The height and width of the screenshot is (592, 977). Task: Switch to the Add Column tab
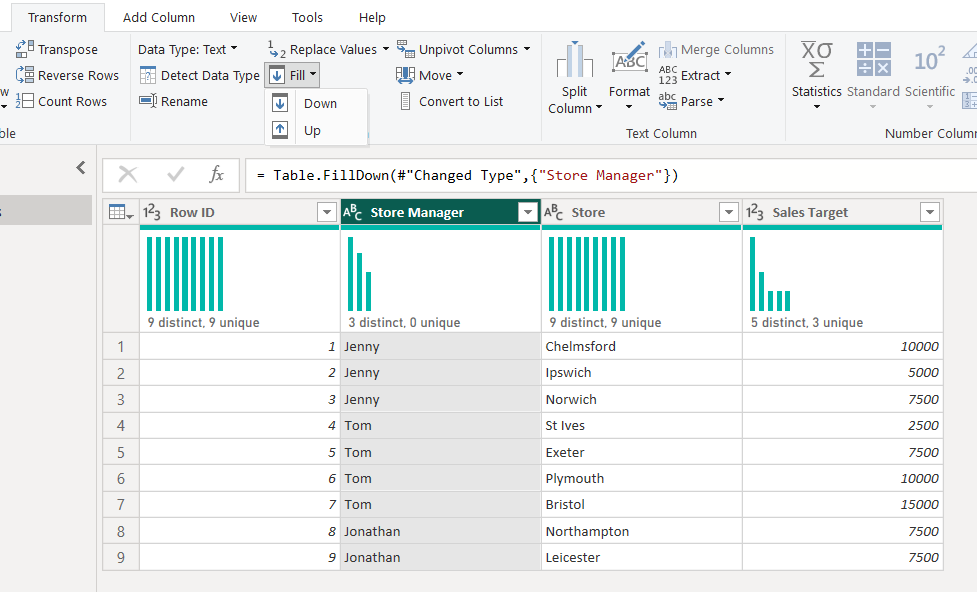159,18
